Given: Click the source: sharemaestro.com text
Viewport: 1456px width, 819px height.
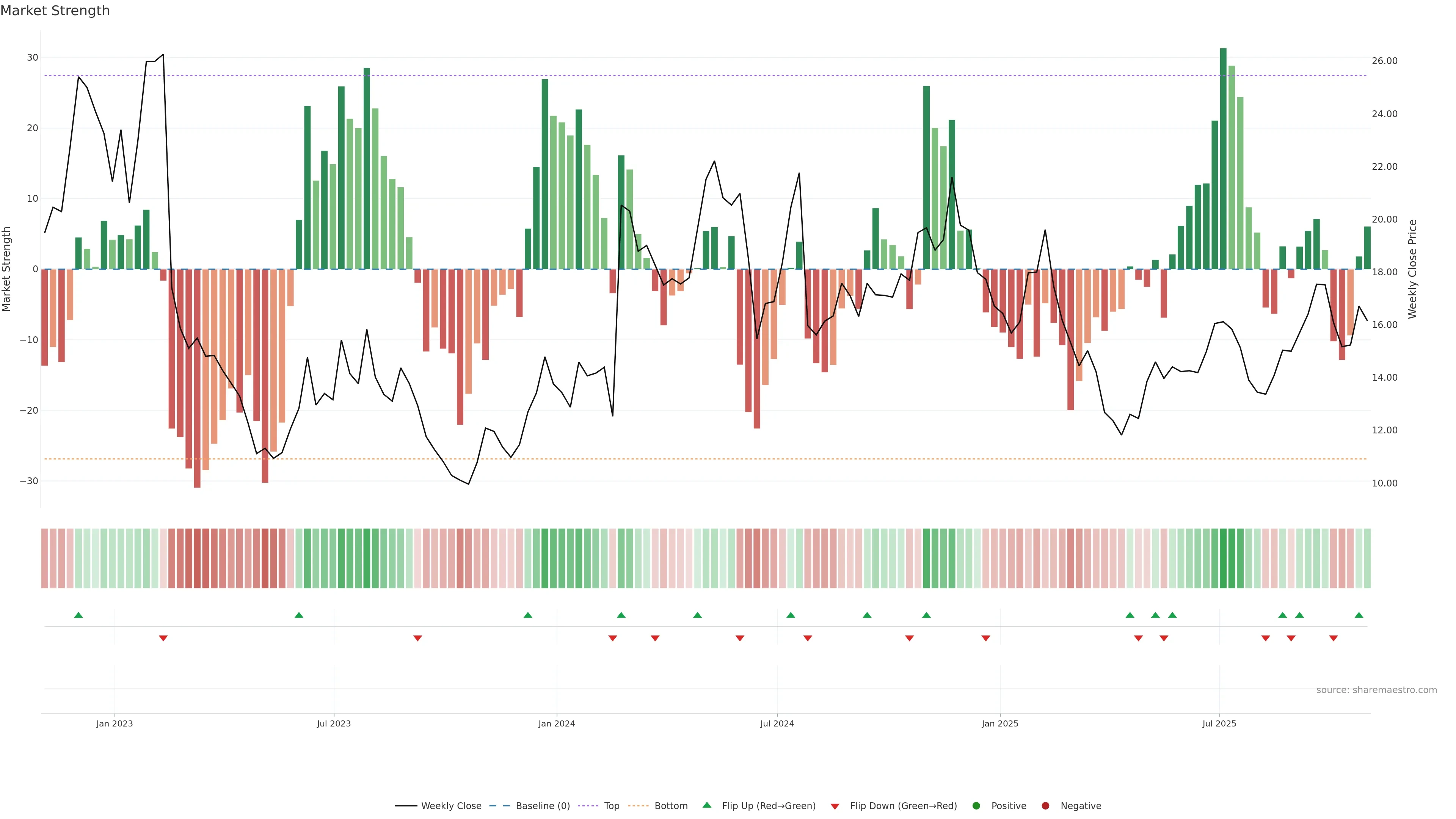Looking at the screenshot, I should 1376,690.
